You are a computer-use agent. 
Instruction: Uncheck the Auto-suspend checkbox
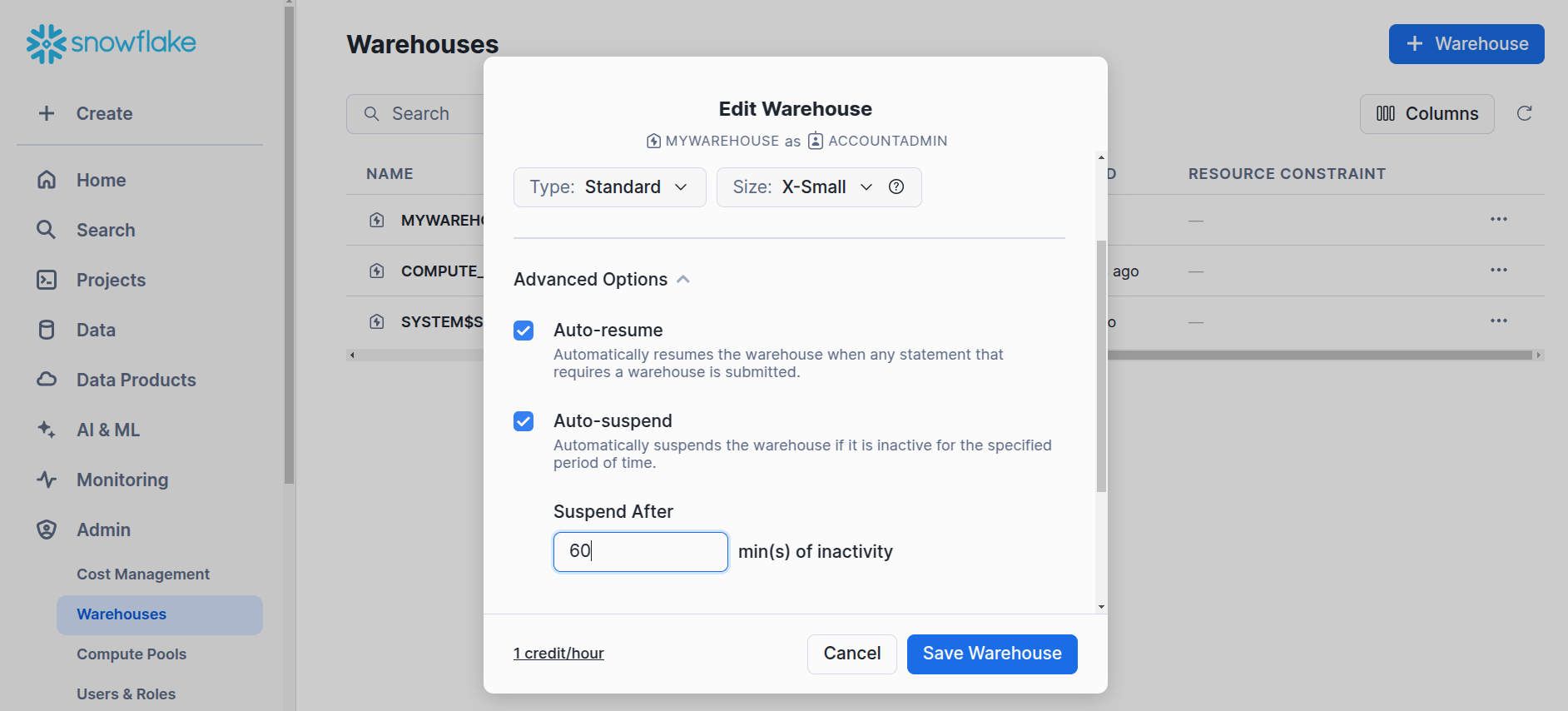coord(523,421)
